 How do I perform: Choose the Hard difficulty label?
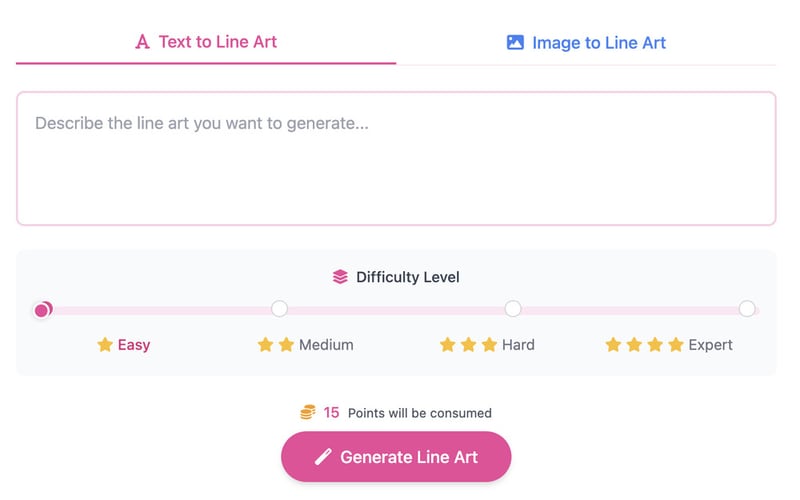tap(518, 345)
